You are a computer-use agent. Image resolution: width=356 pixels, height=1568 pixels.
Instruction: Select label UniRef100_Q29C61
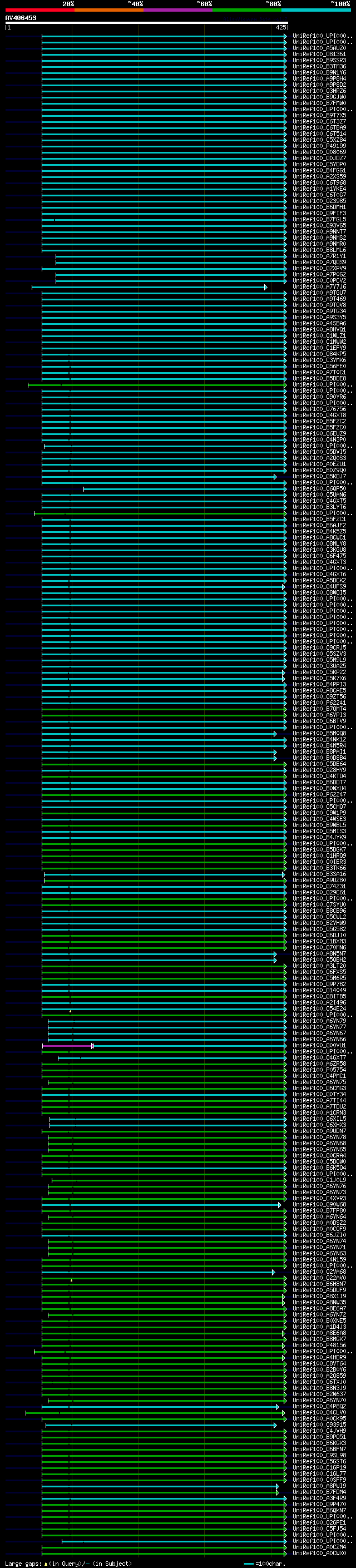(319, 892)
